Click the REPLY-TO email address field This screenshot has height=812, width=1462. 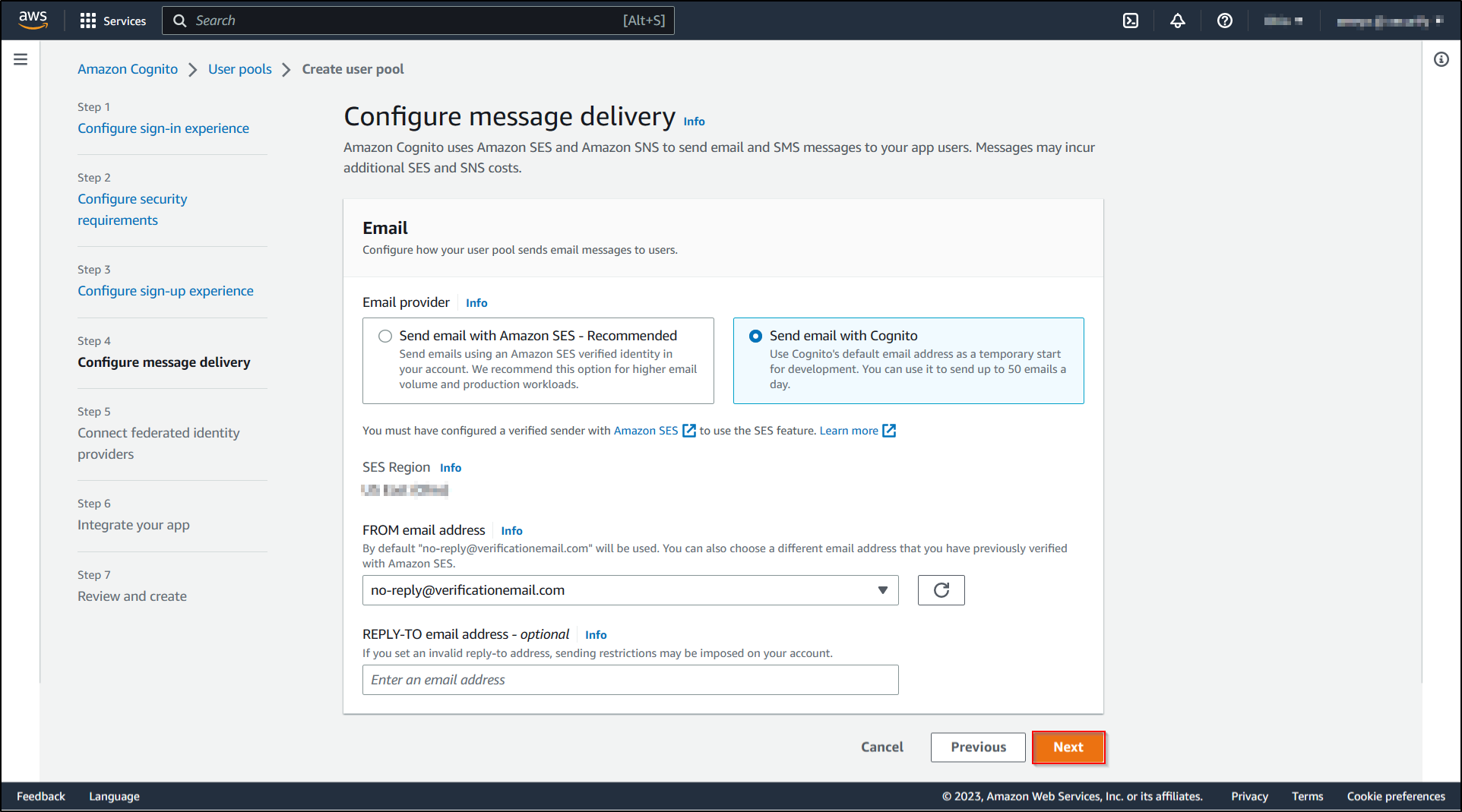pyautogui.click(x=630, y=680)
